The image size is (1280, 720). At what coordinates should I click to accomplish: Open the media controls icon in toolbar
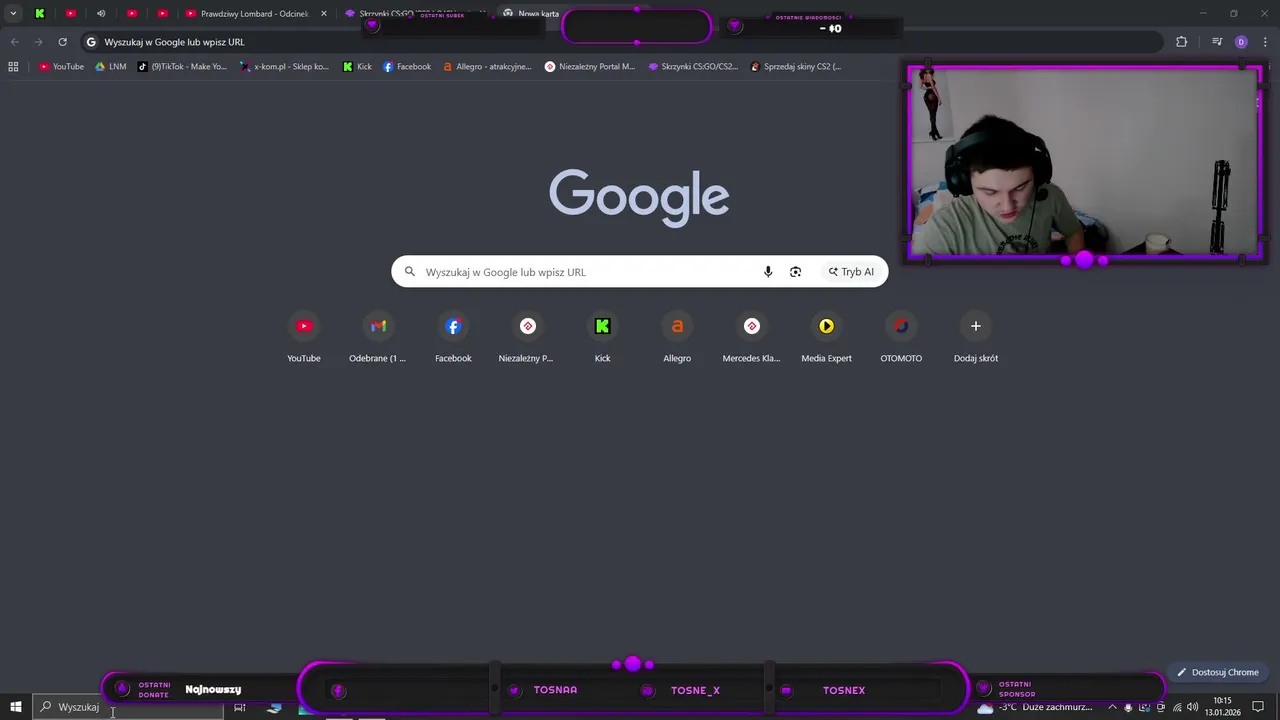(1217, 42)
